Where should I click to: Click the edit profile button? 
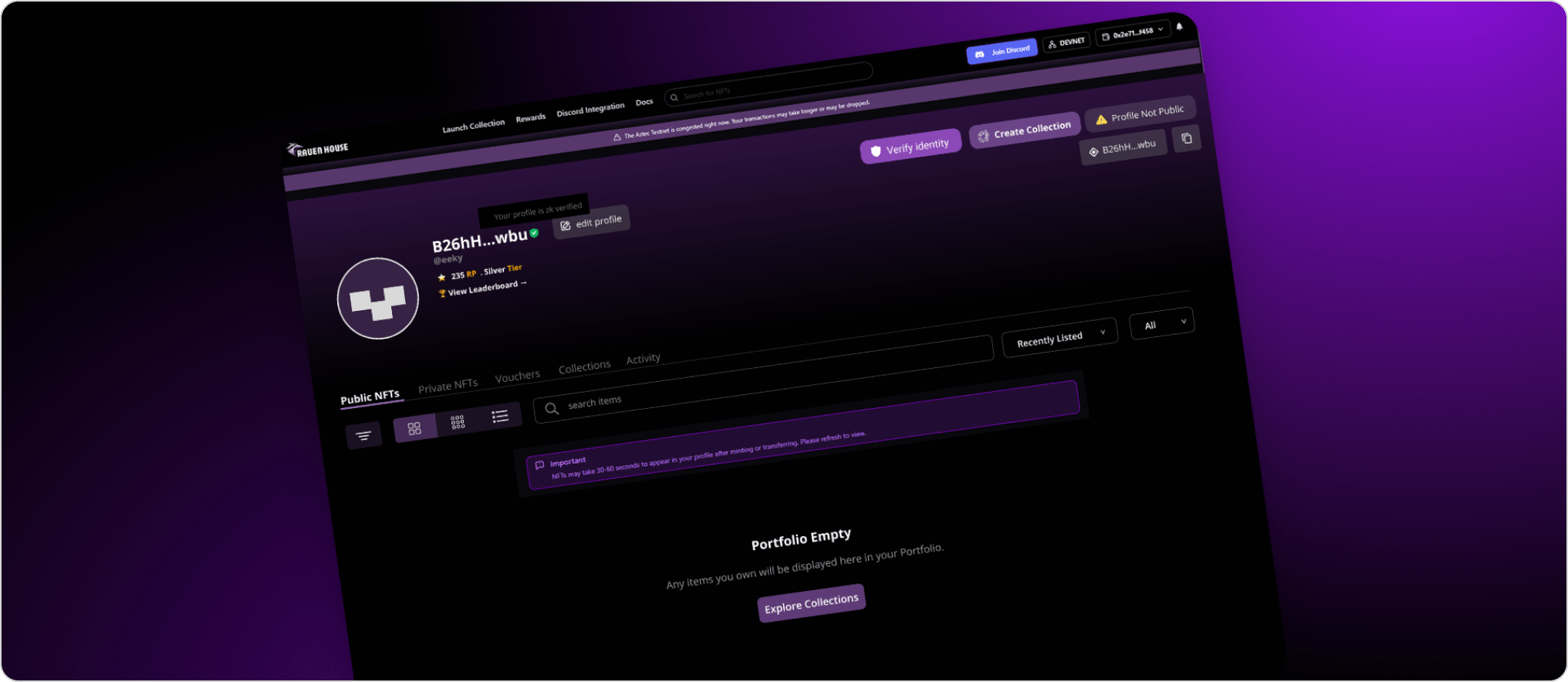(591, 222)
